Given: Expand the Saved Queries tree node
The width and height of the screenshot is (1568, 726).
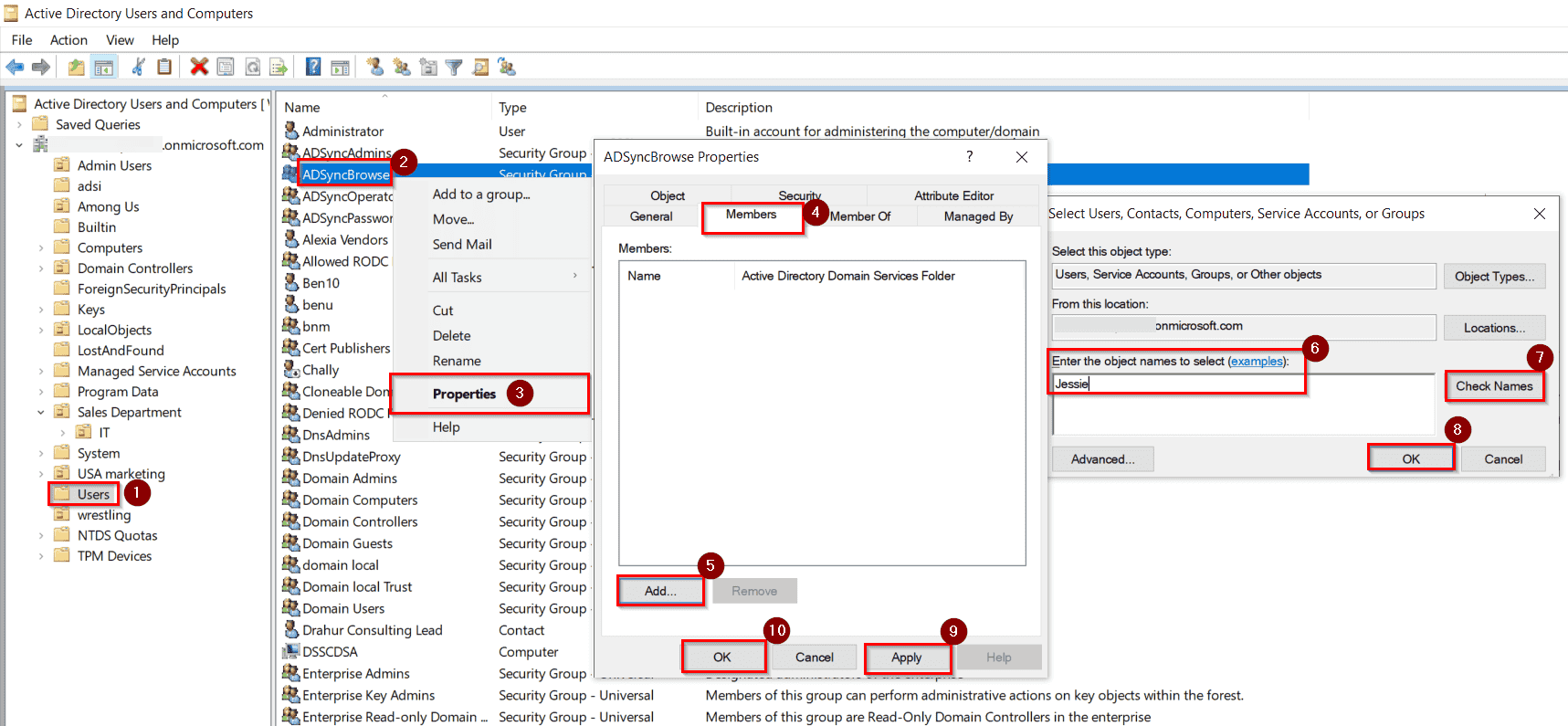Looking at the screenshot, I should tap(19, 124).
